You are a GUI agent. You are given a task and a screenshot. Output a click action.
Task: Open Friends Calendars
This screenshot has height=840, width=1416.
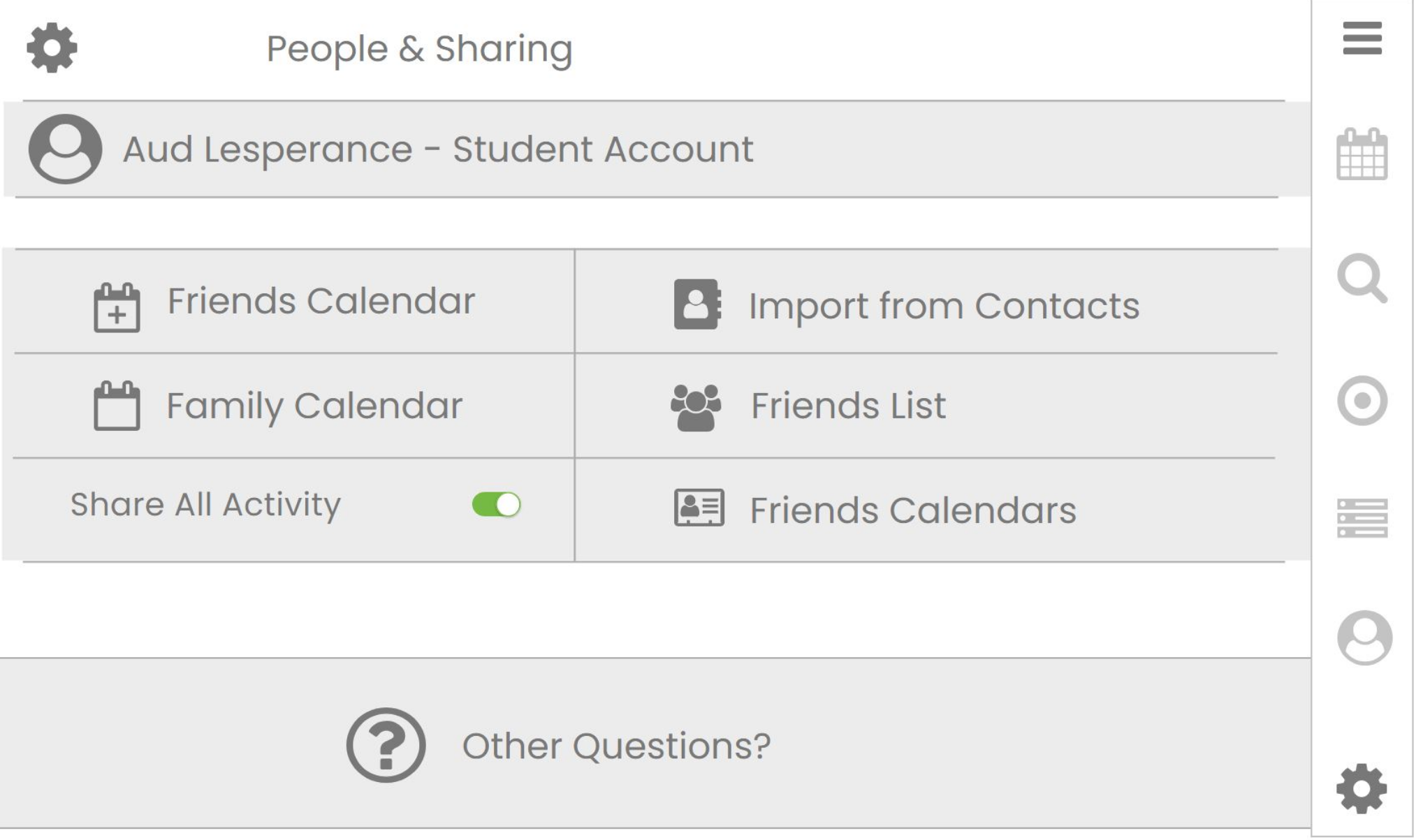912,510
